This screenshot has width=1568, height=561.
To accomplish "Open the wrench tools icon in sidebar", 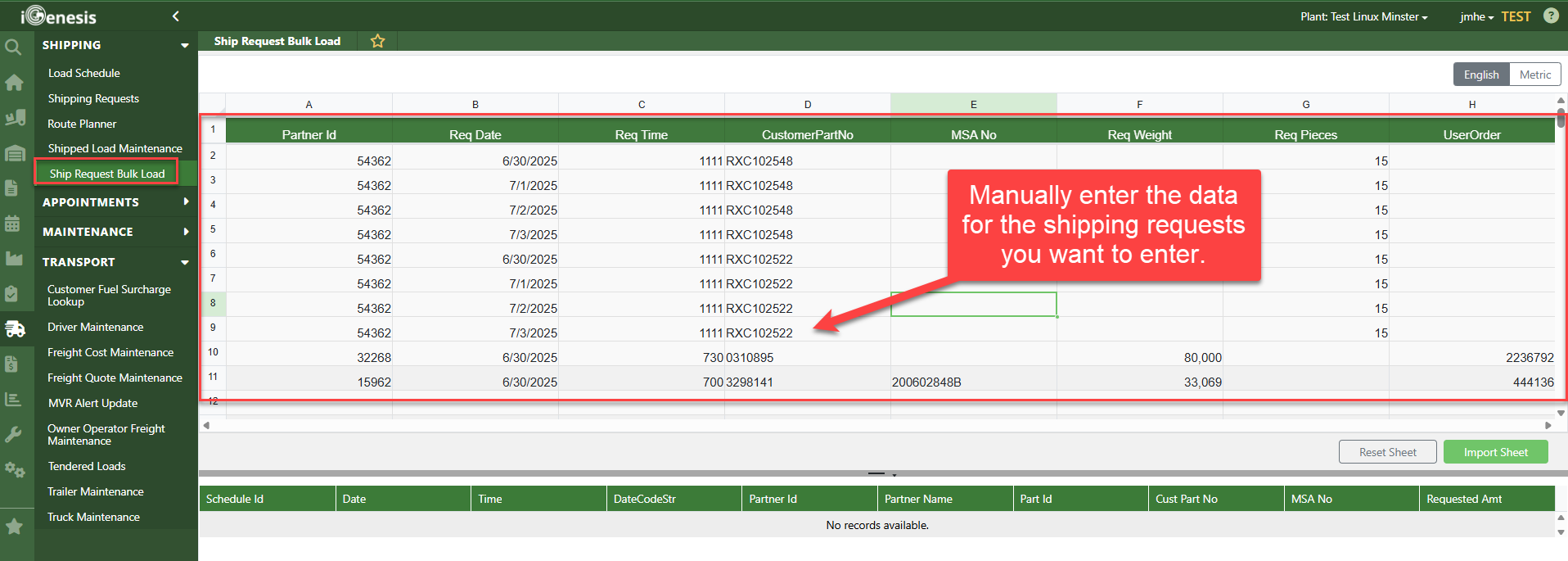I will click(x=13, y=434).
